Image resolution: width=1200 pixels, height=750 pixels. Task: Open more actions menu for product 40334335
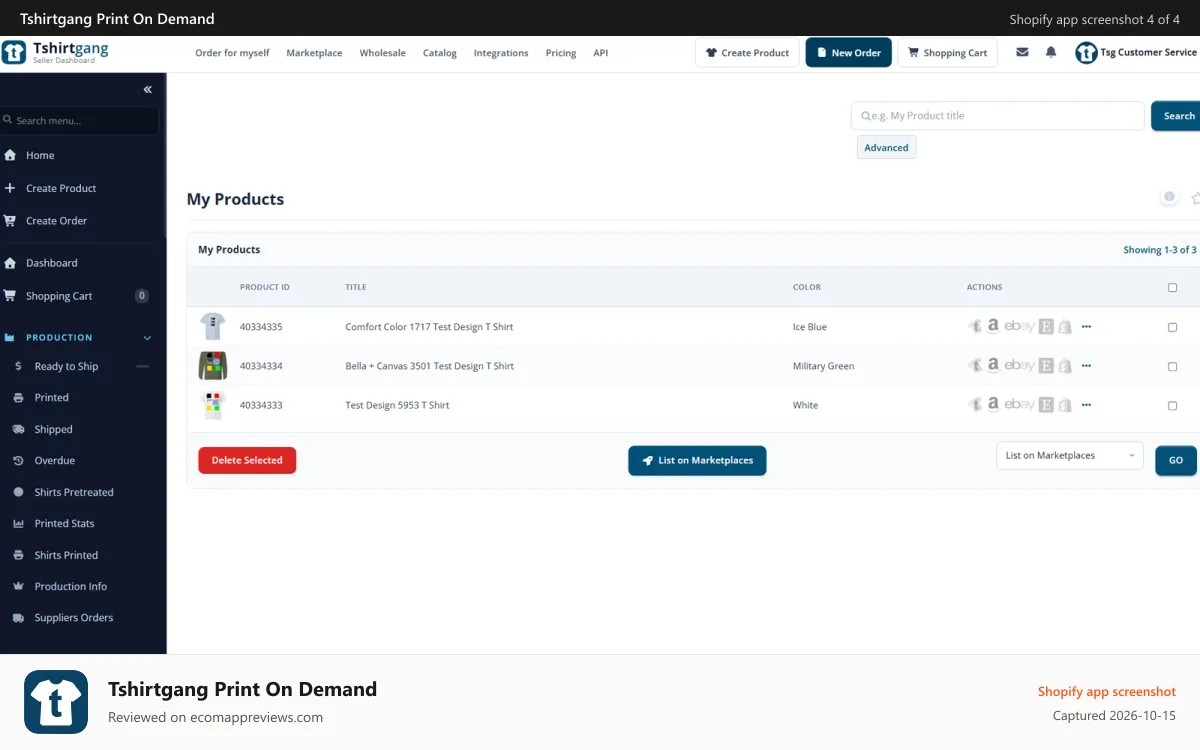pos(1086,326)
